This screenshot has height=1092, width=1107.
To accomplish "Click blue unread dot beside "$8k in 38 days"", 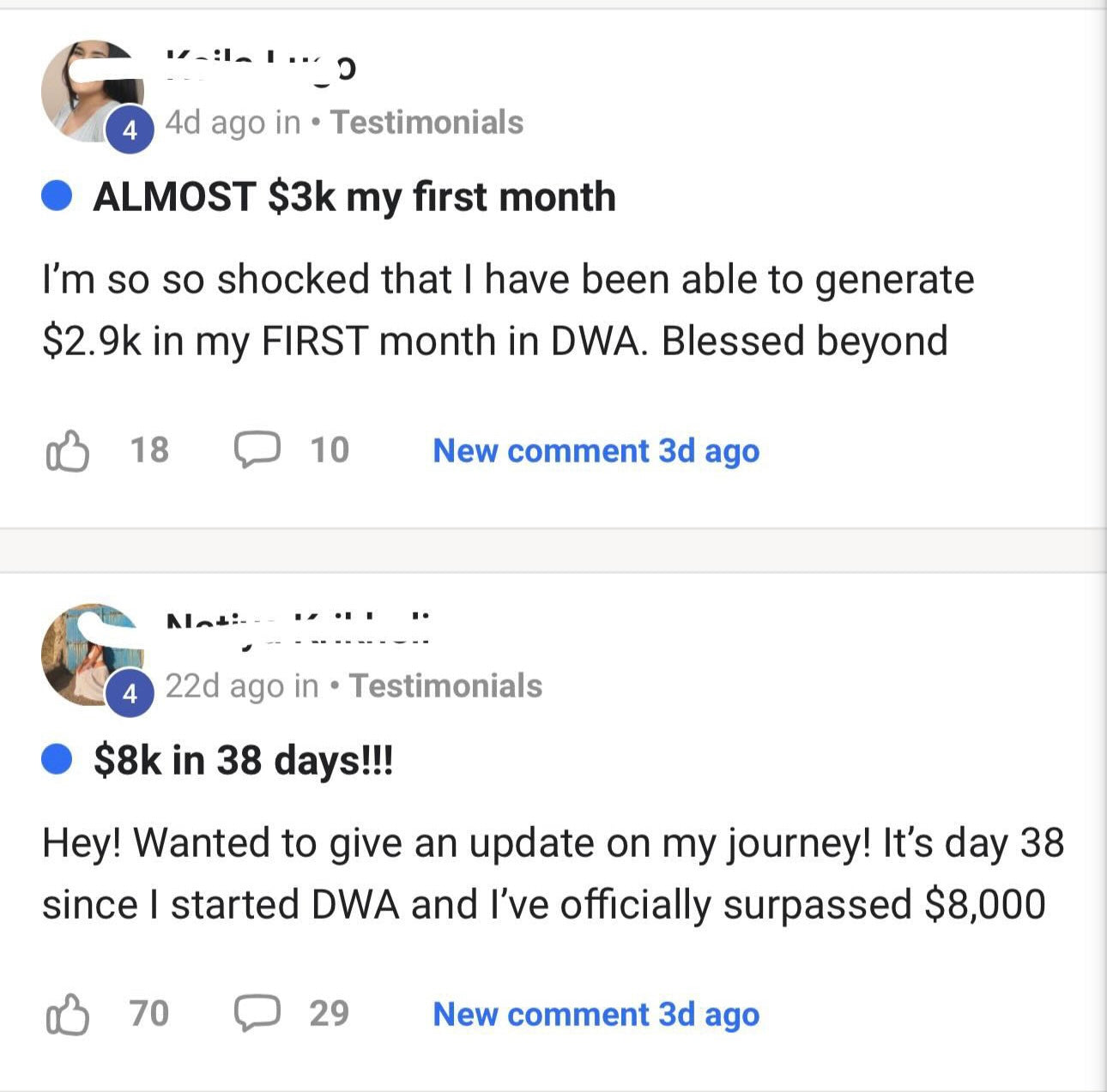I will (x=57, y=760).
